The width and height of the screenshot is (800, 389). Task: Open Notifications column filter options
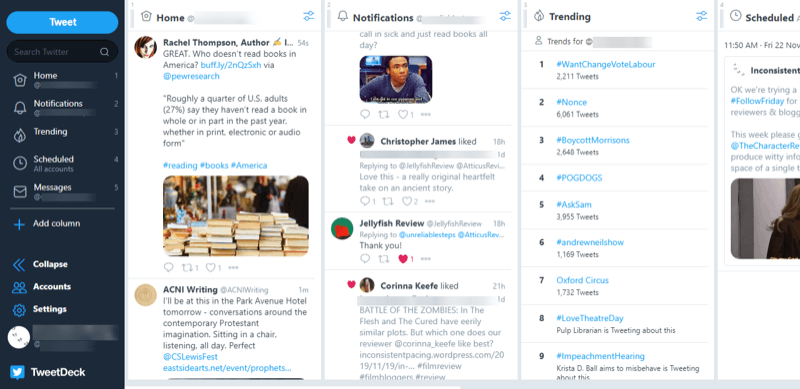coord(505,16)
